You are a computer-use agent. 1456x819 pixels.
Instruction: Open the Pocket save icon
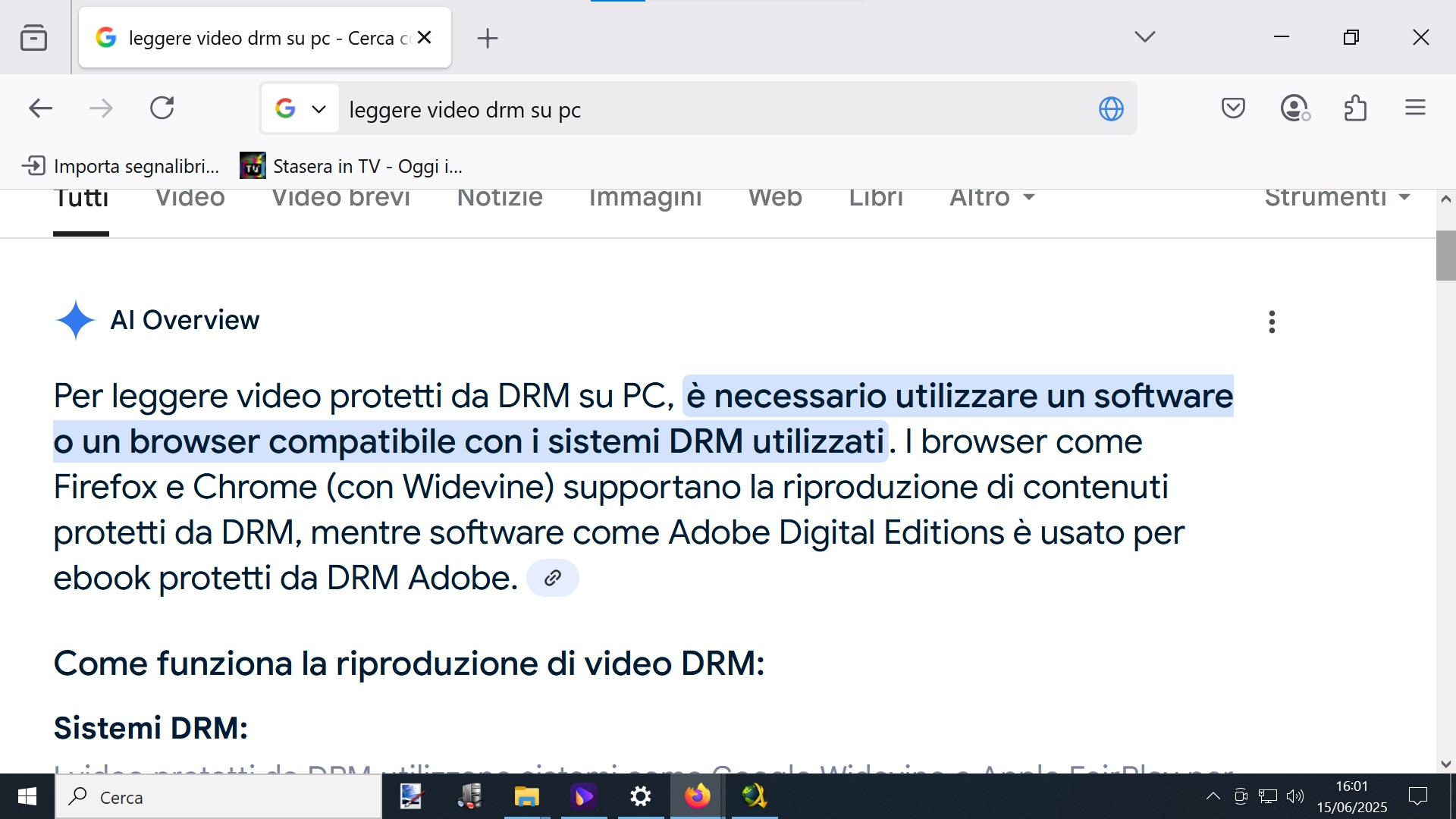pos(1233,108)
